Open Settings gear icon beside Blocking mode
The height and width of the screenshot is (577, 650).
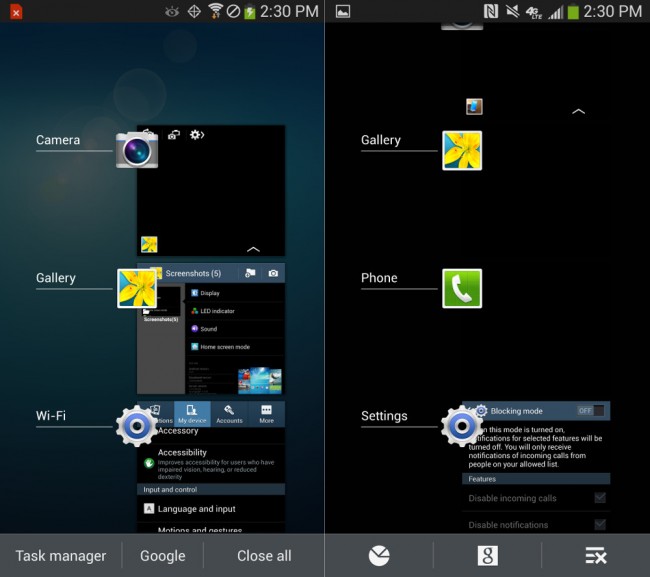(x=461, y=425)
